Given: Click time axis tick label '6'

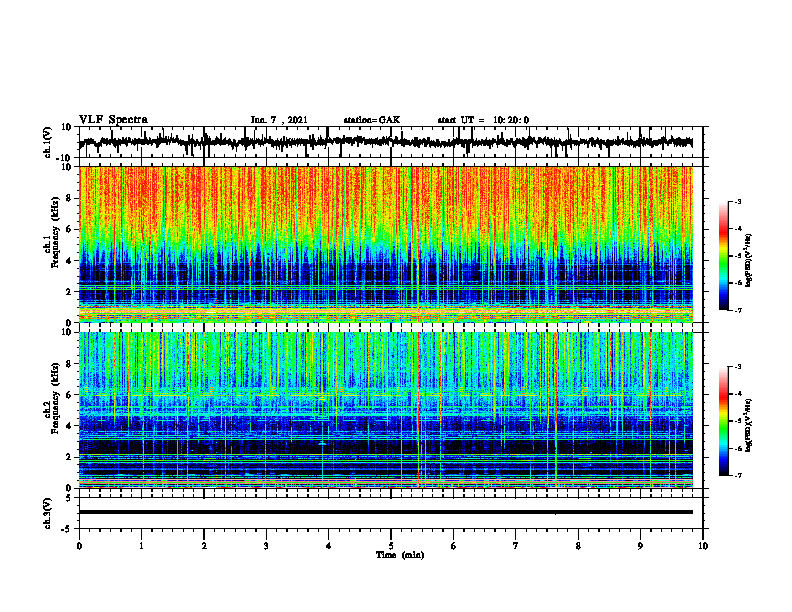Looking at the screenshot, I should click(454, 546).
